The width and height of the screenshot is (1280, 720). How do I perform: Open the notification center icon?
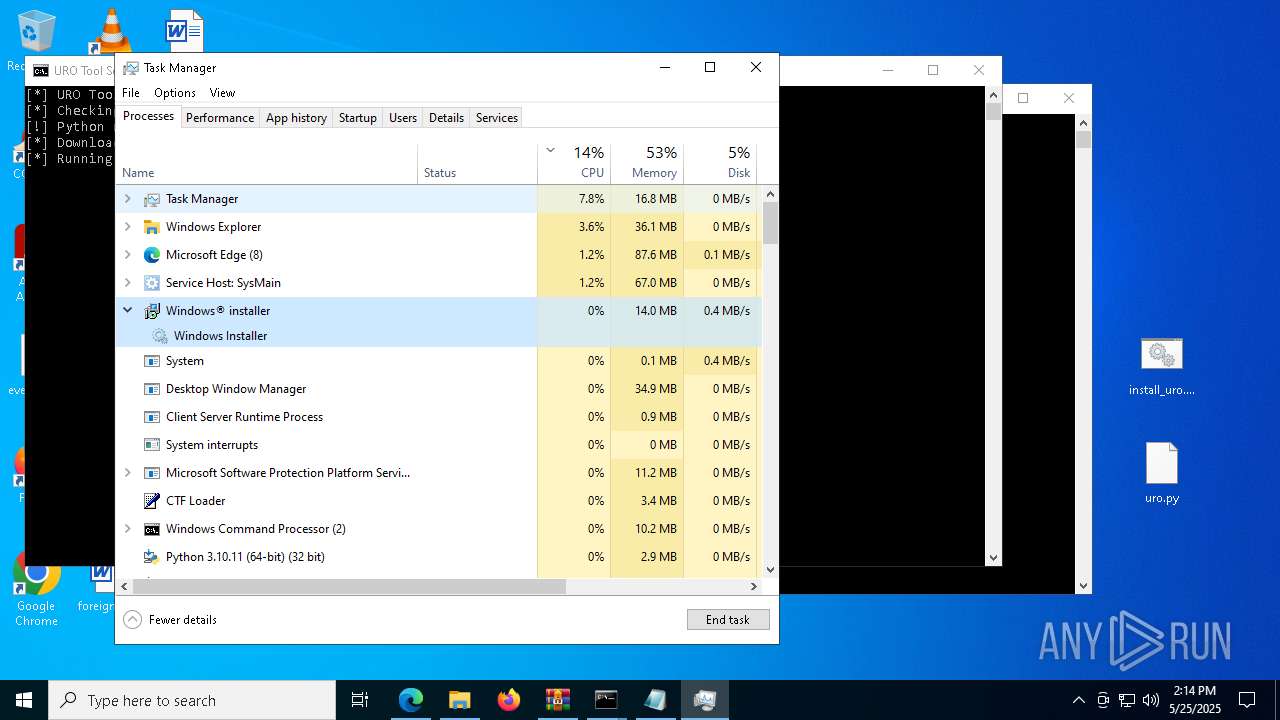(1247, 700)
